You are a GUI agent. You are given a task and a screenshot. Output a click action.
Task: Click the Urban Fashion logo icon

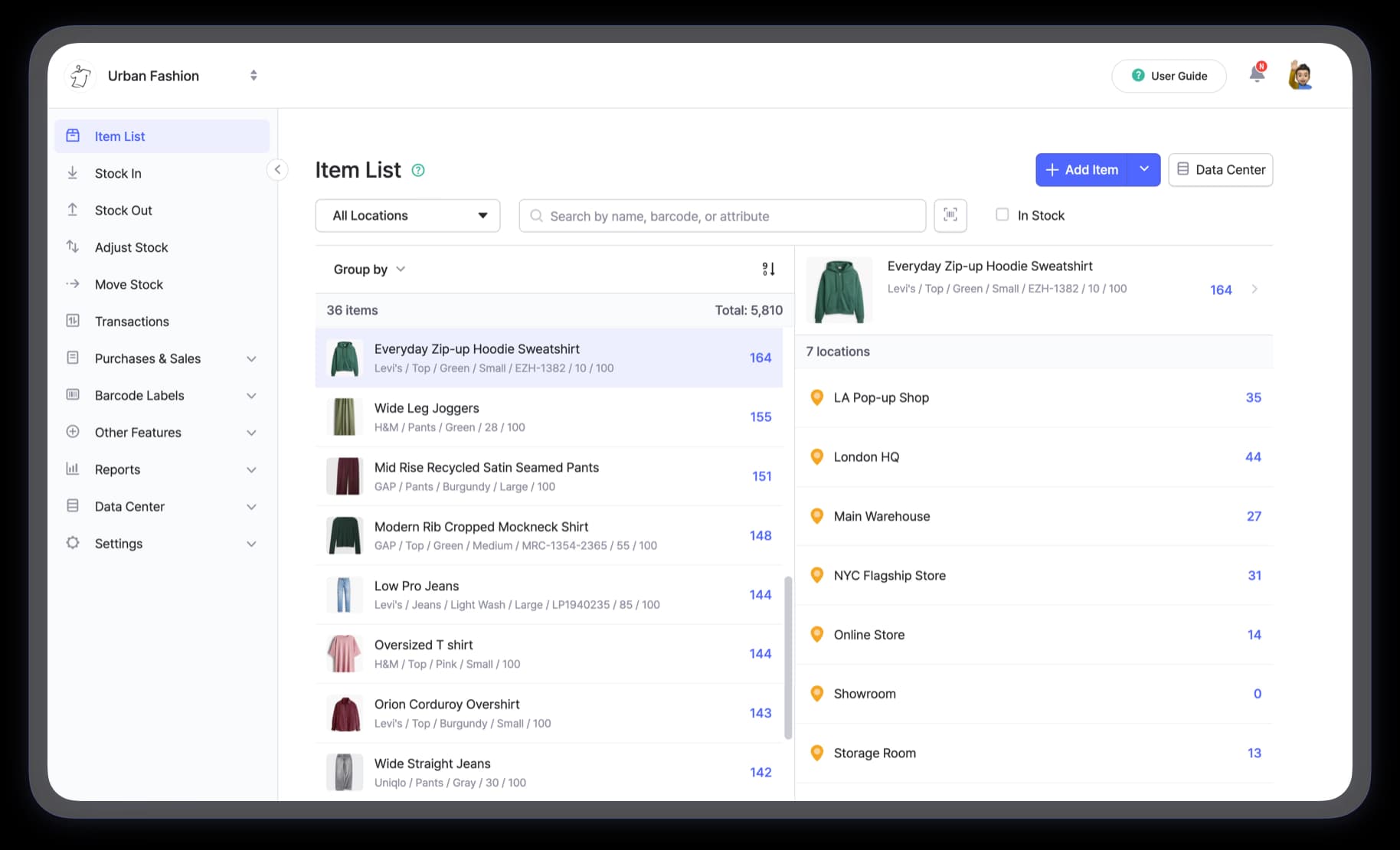click(x=80, y=76)
